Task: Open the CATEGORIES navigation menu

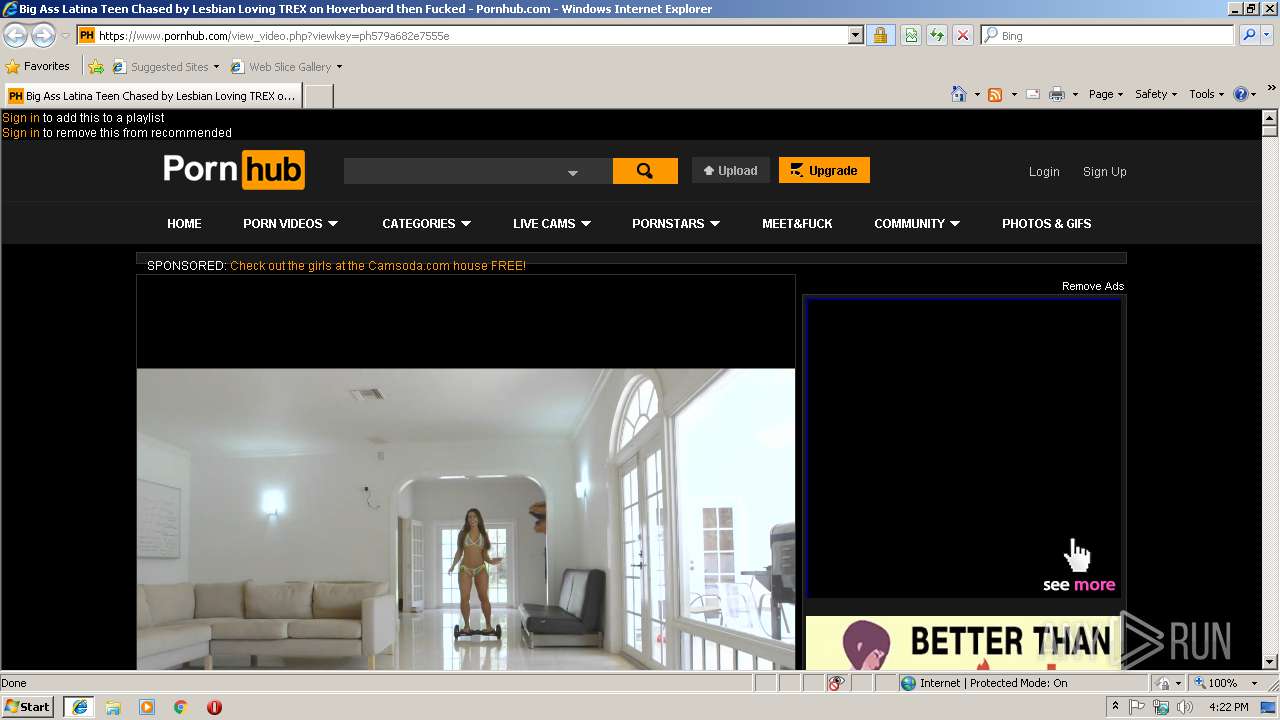Action: [427, 224]
